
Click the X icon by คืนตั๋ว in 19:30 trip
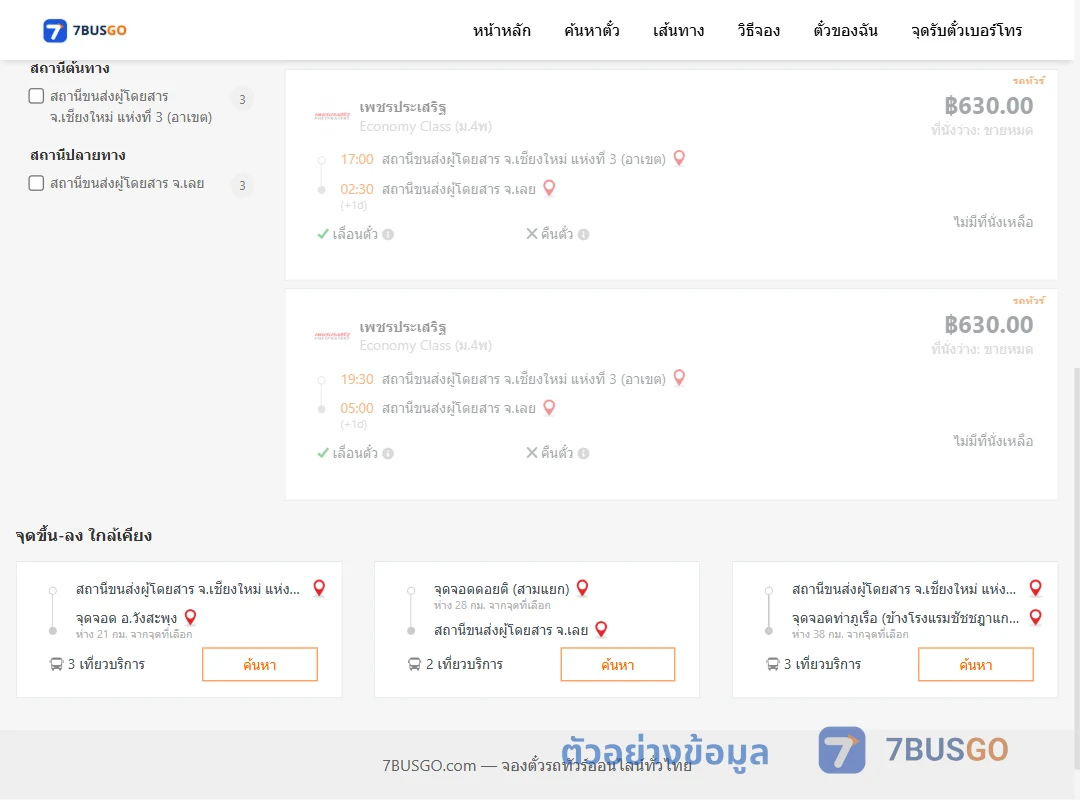[532, 453]
